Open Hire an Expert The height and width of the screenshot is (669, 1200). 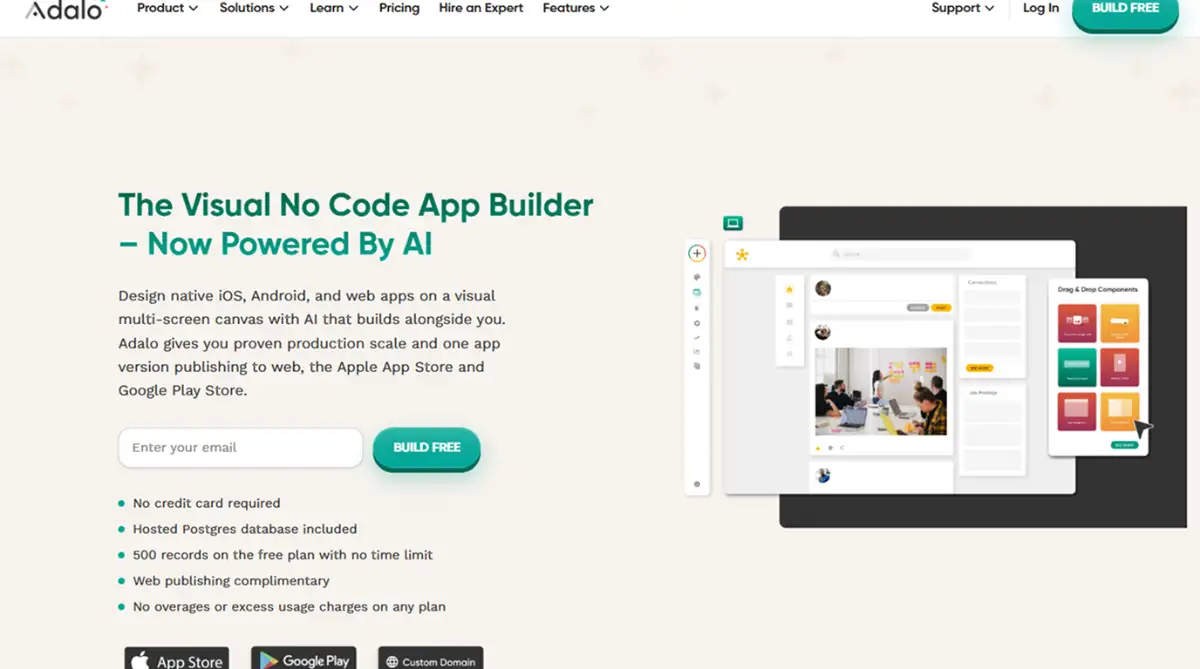tap(481, 8)
